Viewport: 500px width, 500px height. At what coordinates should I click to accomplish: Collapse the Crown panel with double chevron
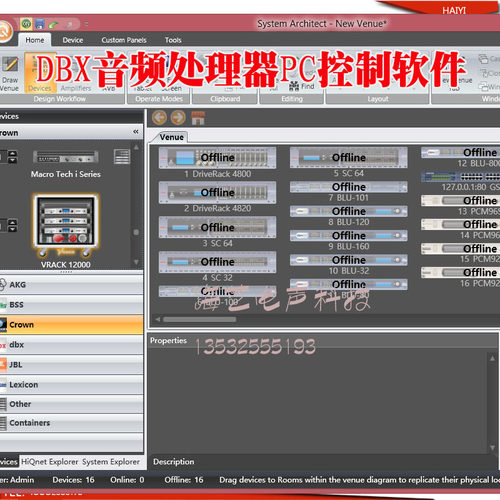(136, 132)
